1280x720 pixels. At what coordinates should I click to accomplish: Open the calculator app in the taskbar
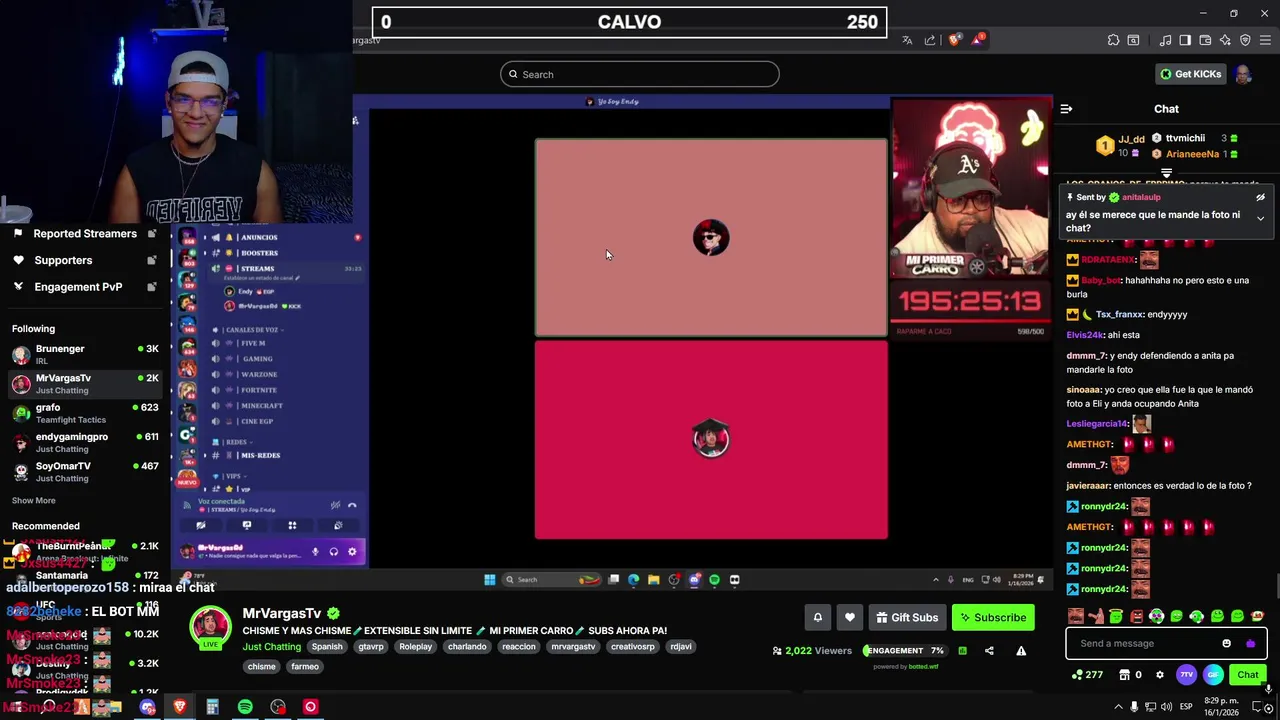[212, 707]
